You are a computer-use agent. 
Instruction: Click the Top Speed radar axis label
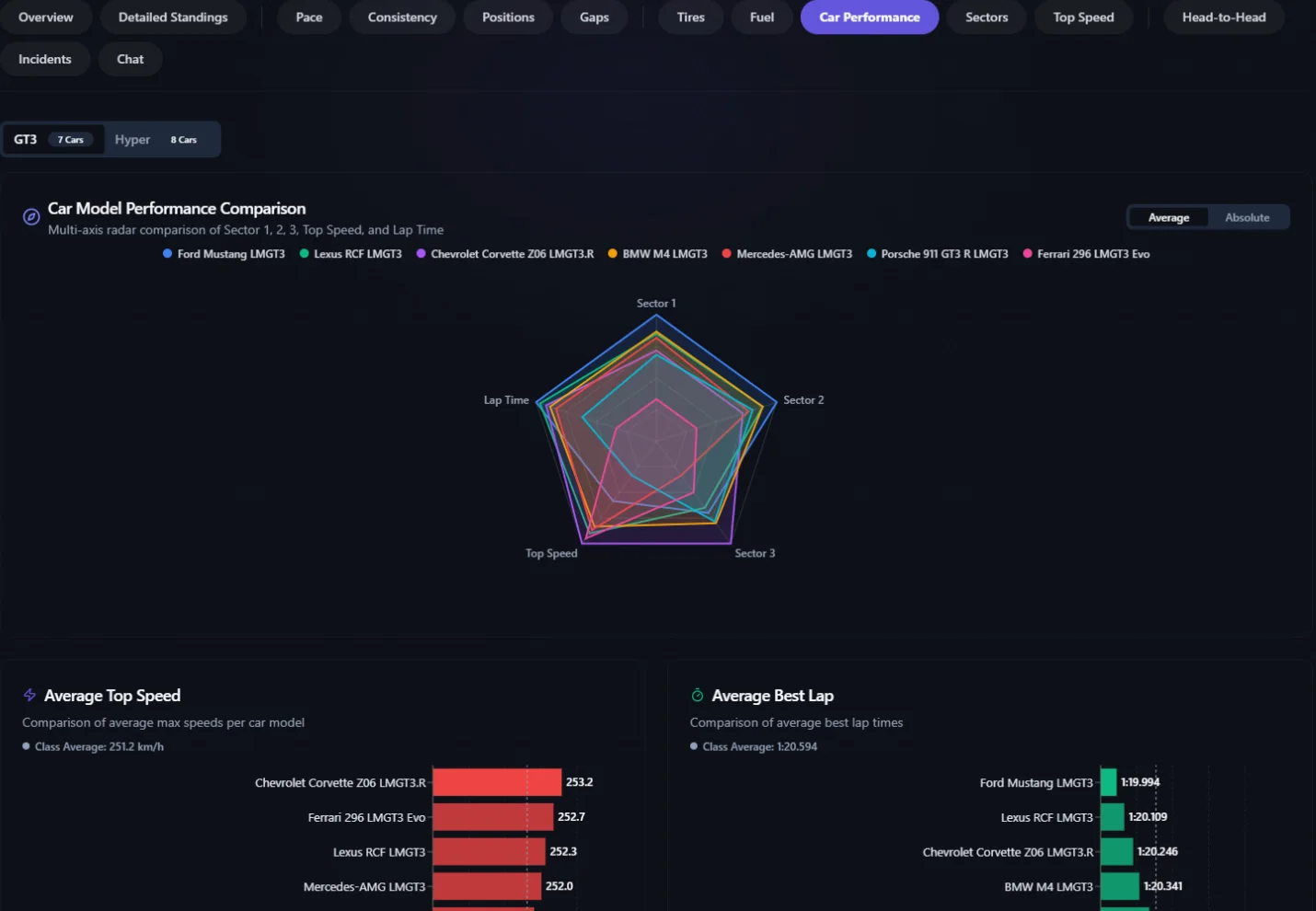[x=551, y=553]
